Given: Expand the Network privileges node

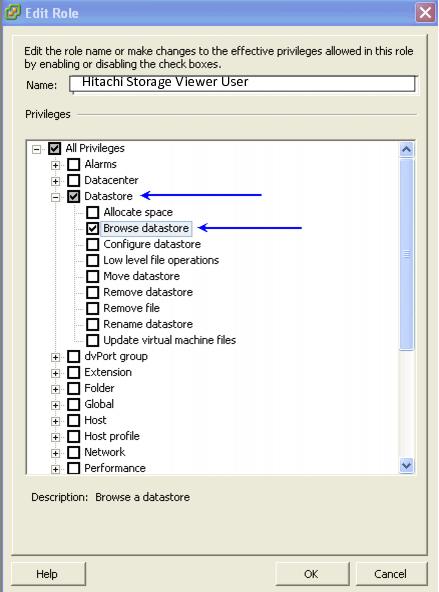Looking at the screenshot, I should tap(55, 453).
